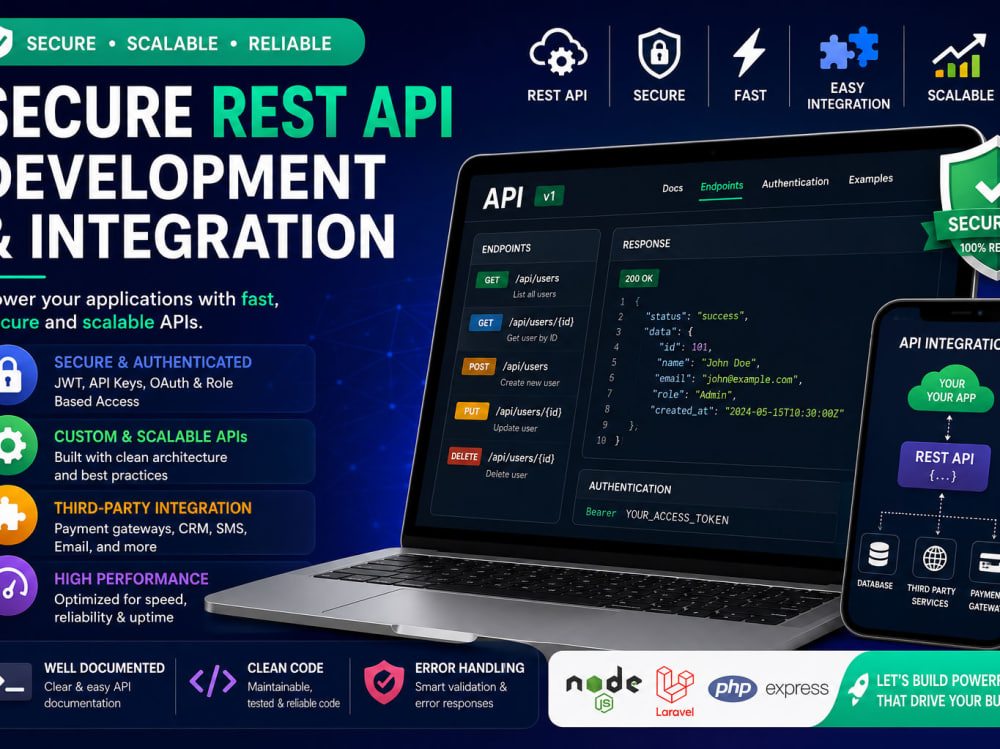Click the "role": "Admin" response line
The image size is (1000, 749).
pyautogui.click(x=693, y=394)
